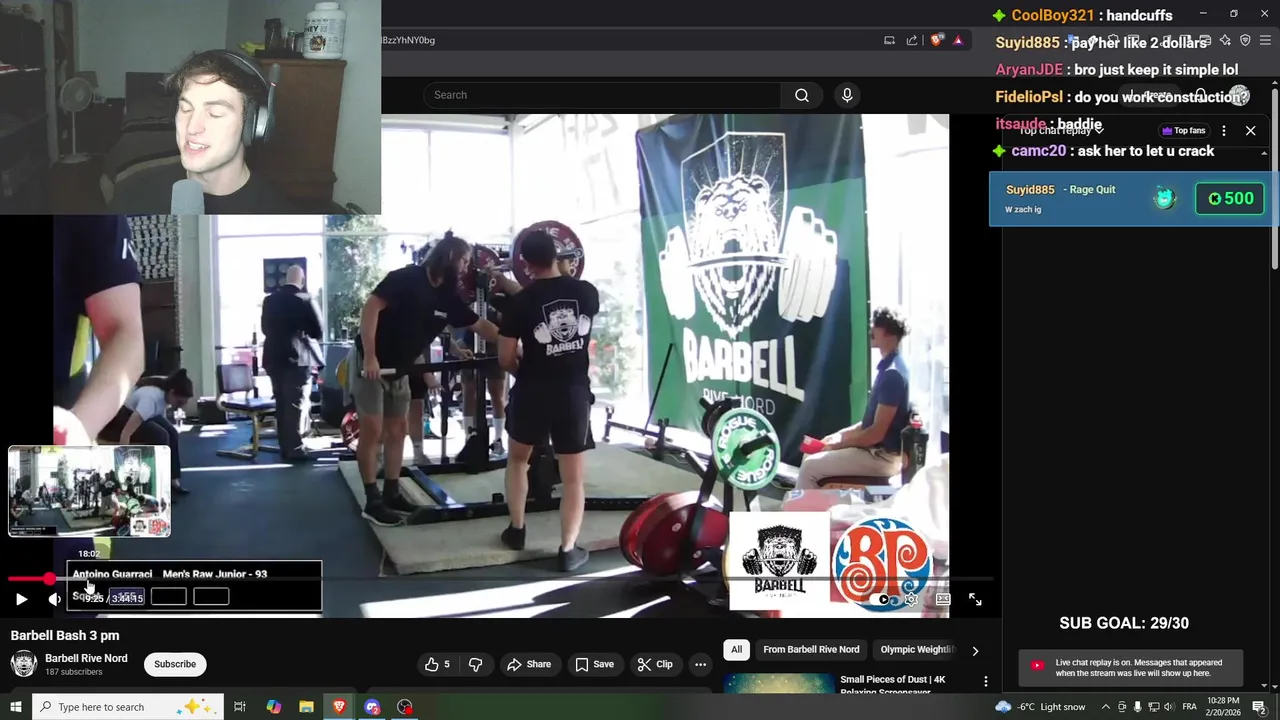
Task: Expand Top chat replay dropdown
Action: [1061, 130]
